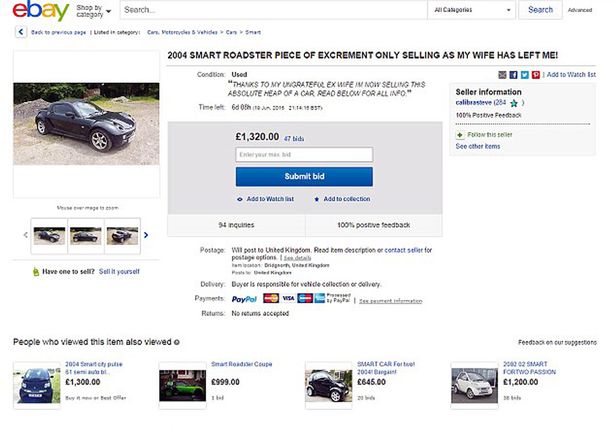The height and width of the screenshot is (428, 615).
Task: Open Shop by category dropdown
Action: [x=94, y=11]
